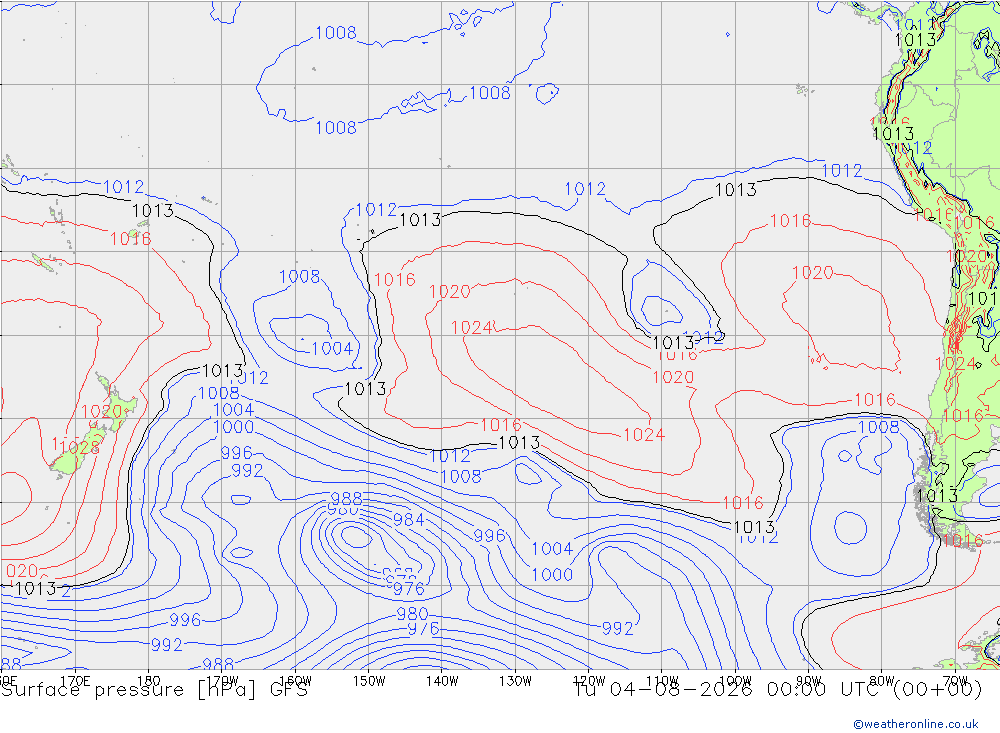Image resolution: width=1000 pixels, height=733 pixels.
Task: Select the 100W longitude label
Action: pyautogui.click(x=735, y=681)
